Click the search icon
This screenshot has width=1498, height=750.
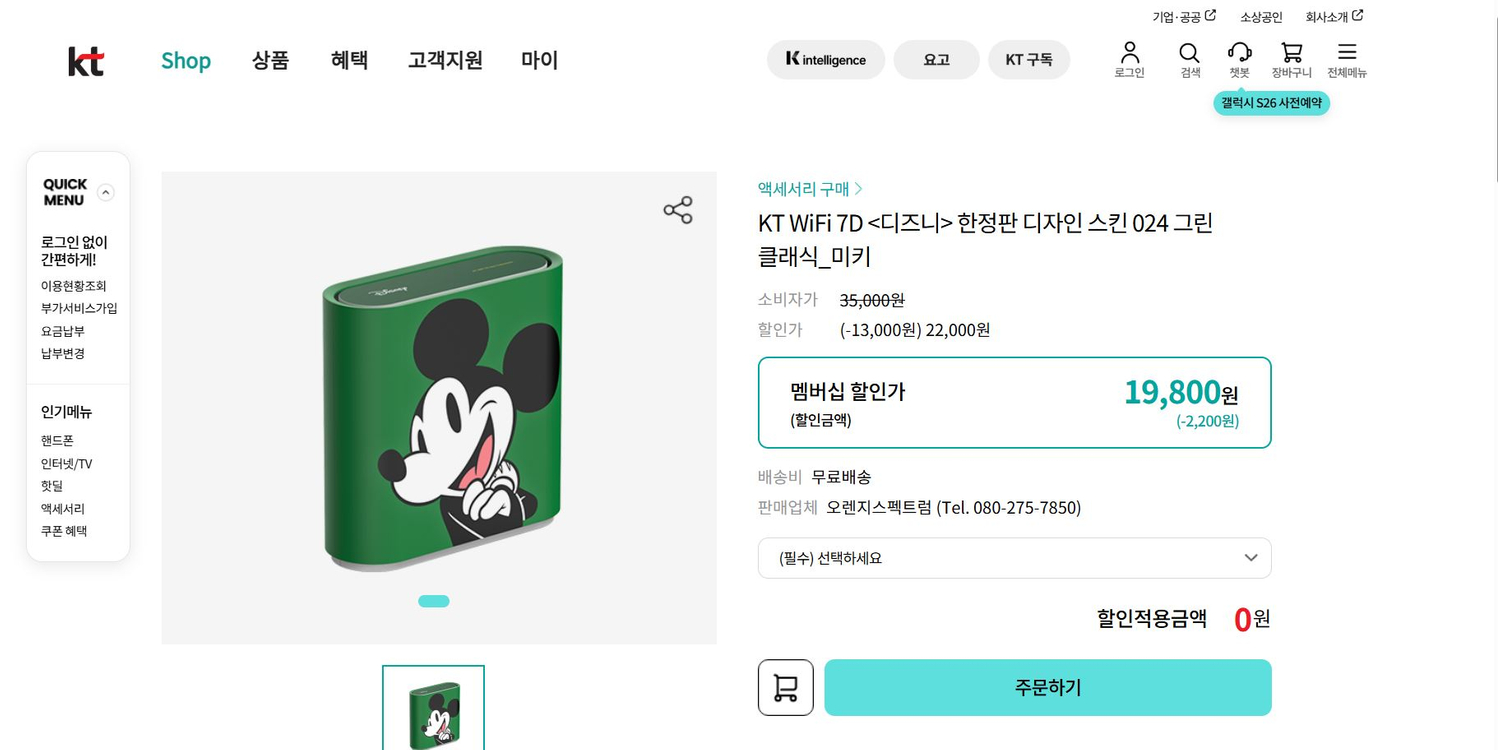pyautogui.click(x=1189, y=58)
